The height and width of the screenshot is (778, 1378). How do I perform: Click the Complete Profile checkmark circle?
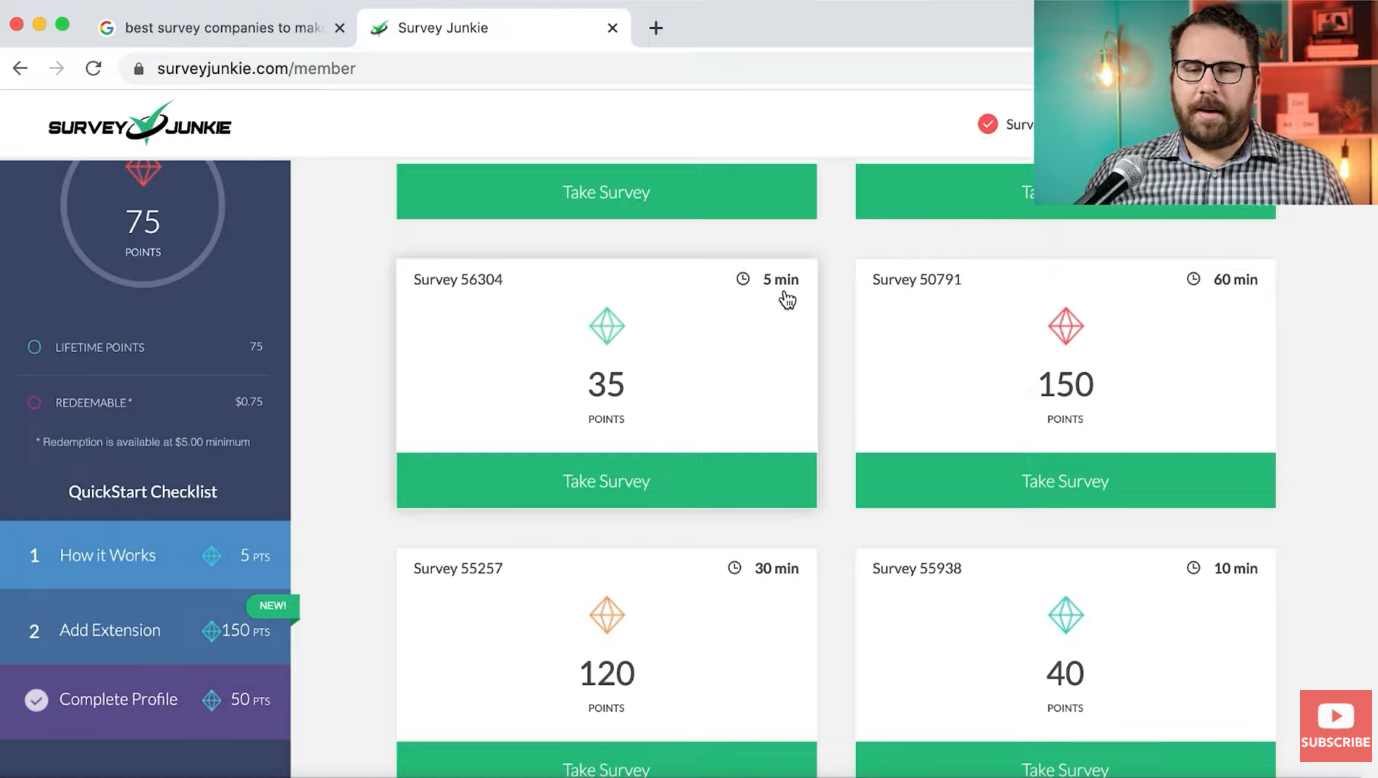tap(36, 700)
